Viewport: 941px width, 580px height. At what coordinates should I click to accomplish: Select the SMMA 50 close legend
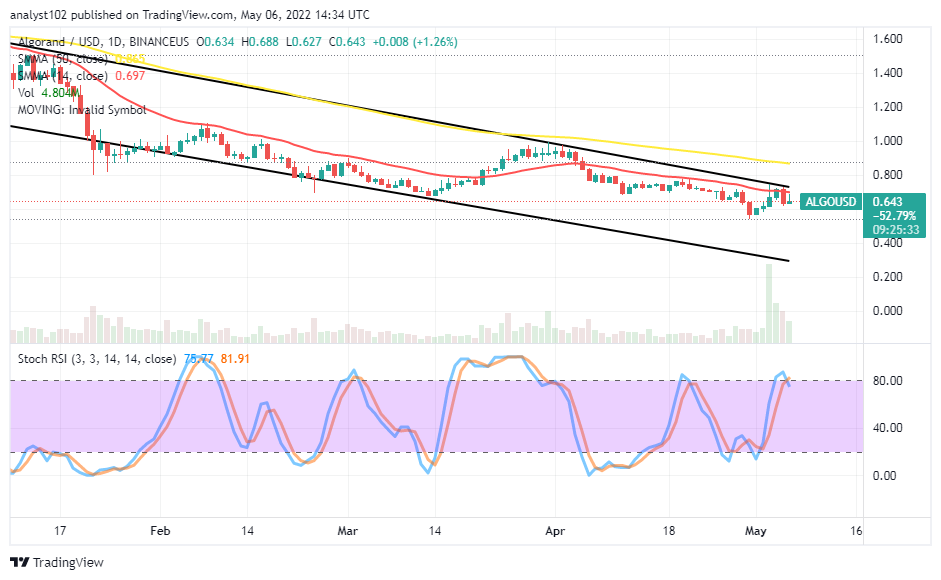point(63,59)
